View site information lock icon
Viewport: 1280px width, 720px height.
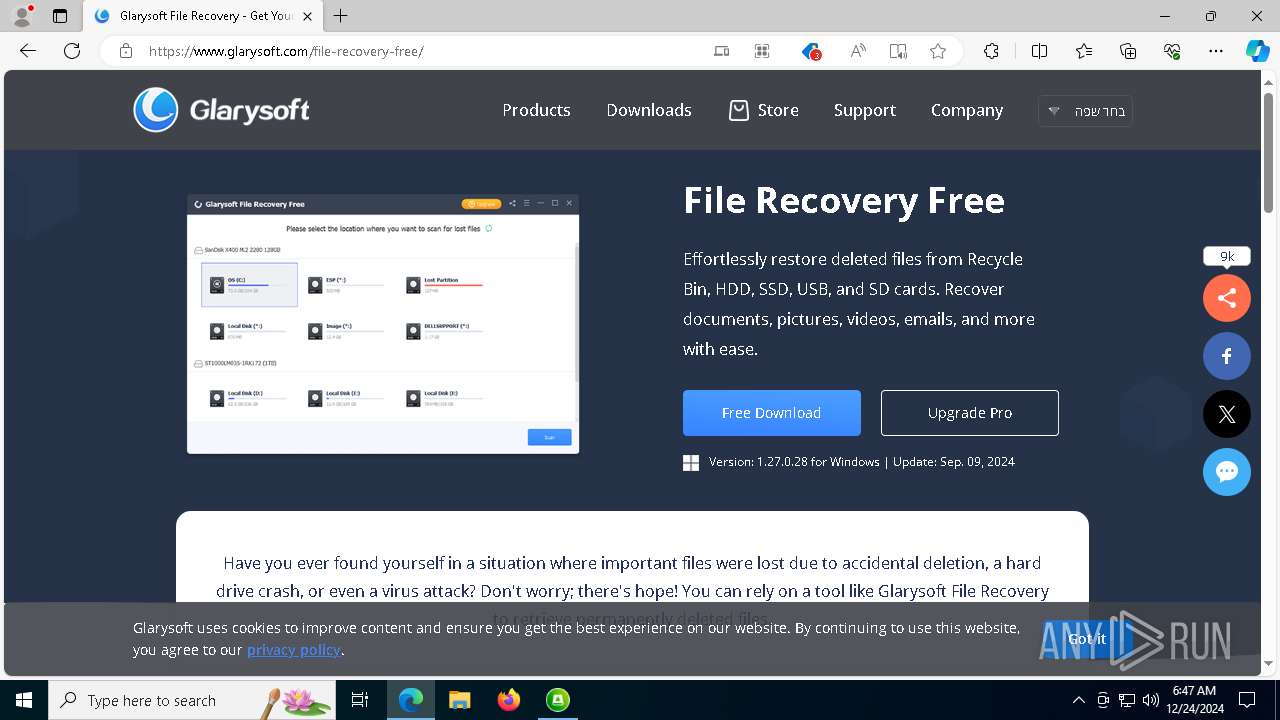126,51
